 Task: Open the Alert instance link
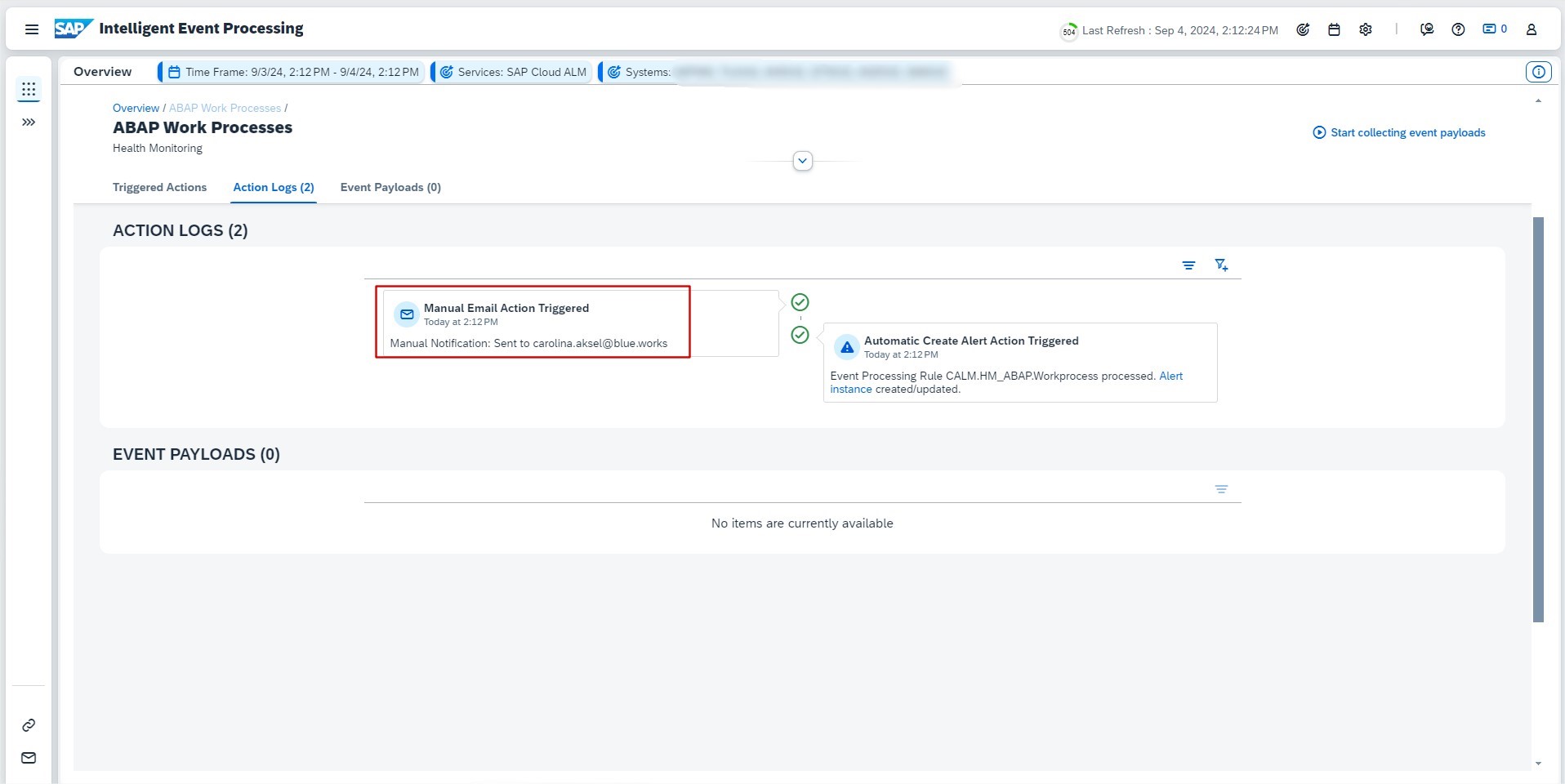(1170, 376)
